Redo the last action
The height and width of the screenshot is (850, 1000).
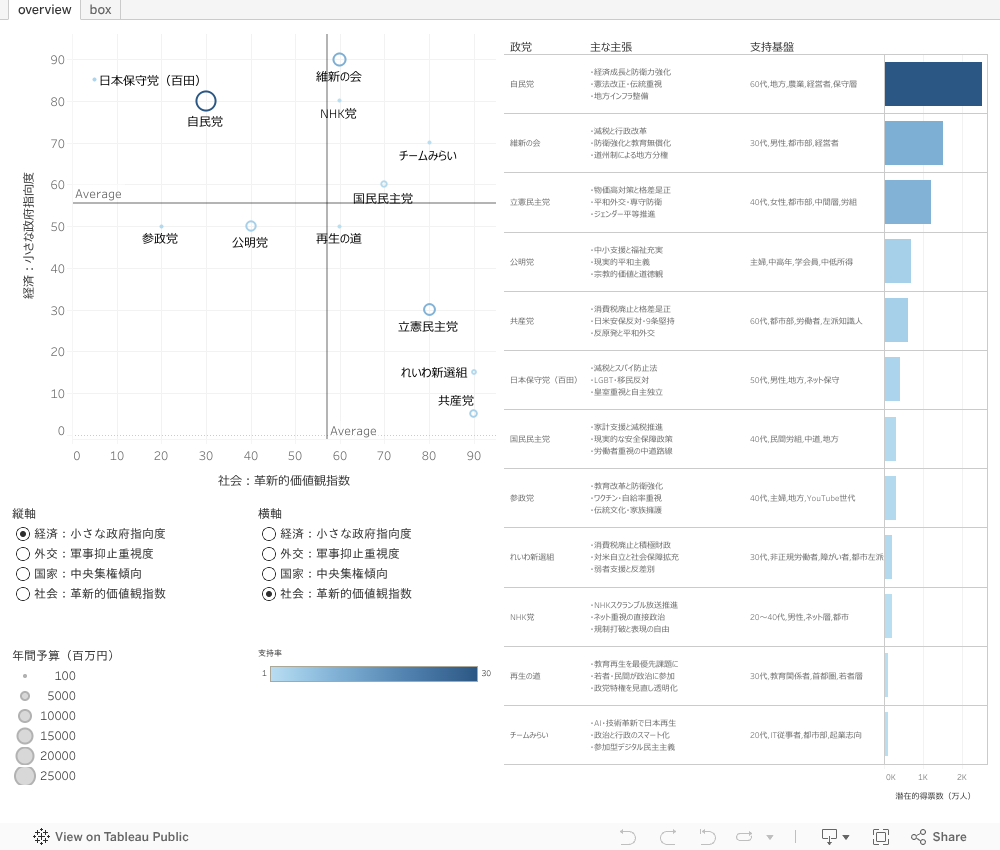tap(668, 837)
